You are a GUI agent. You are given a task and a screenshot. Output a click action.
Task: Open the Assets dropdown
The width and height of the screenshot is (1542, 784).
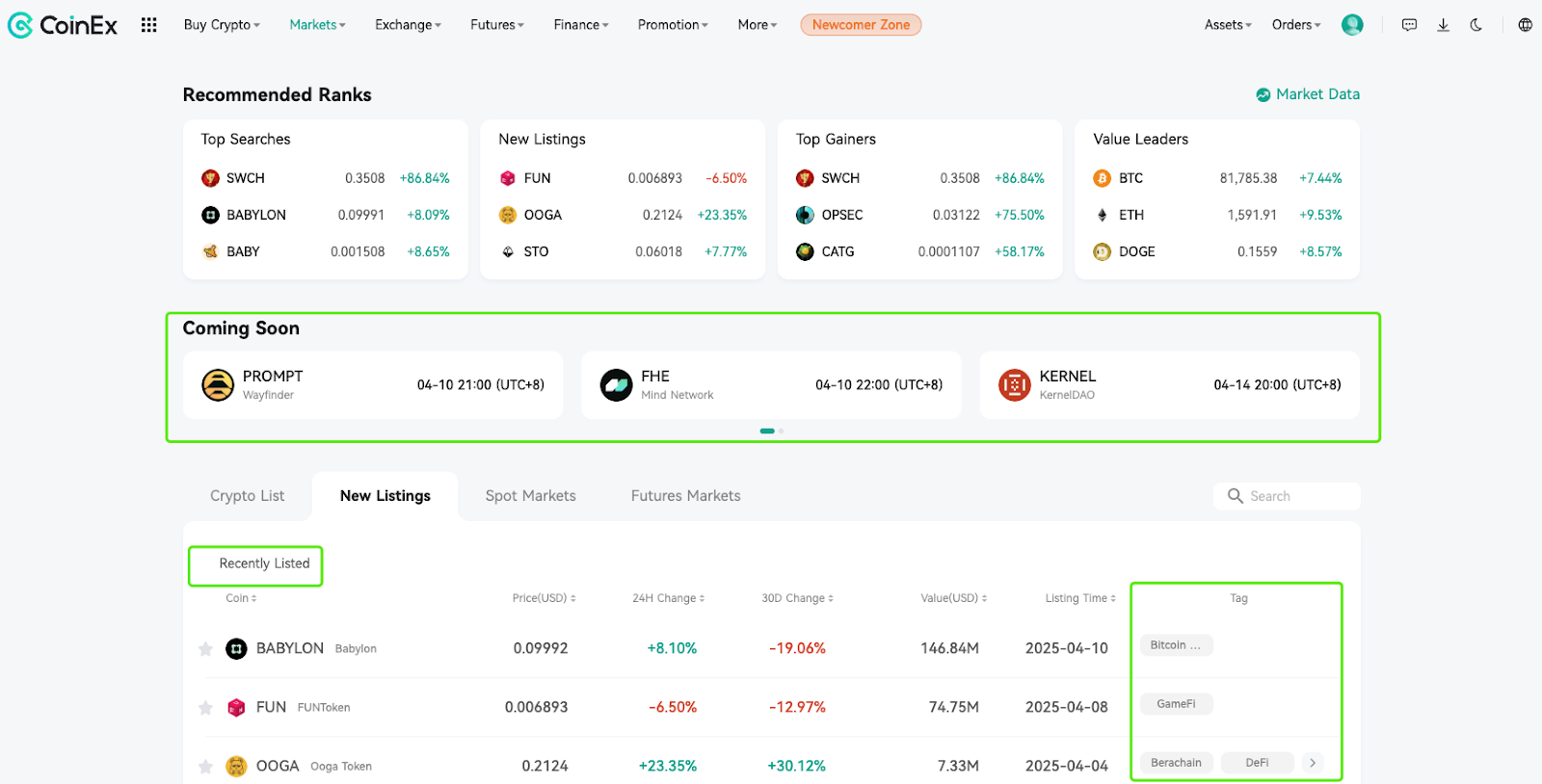click(1228, 25)
